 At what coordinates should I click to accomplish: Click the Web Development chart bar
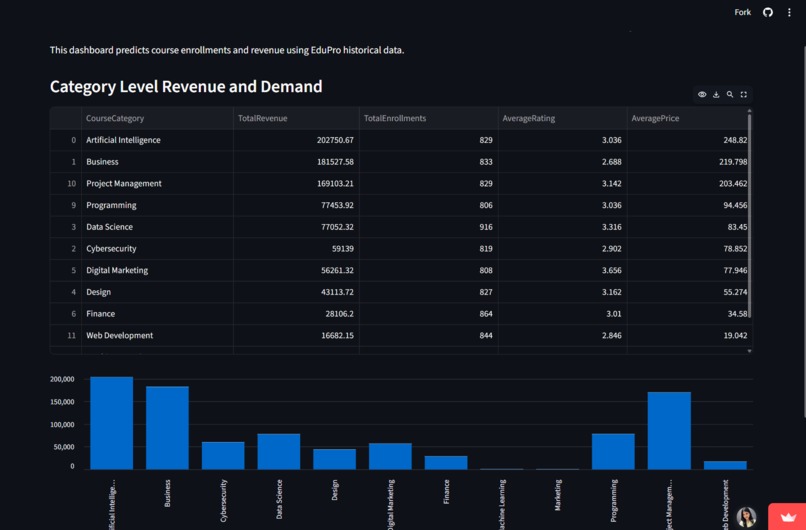coord(725,465)
